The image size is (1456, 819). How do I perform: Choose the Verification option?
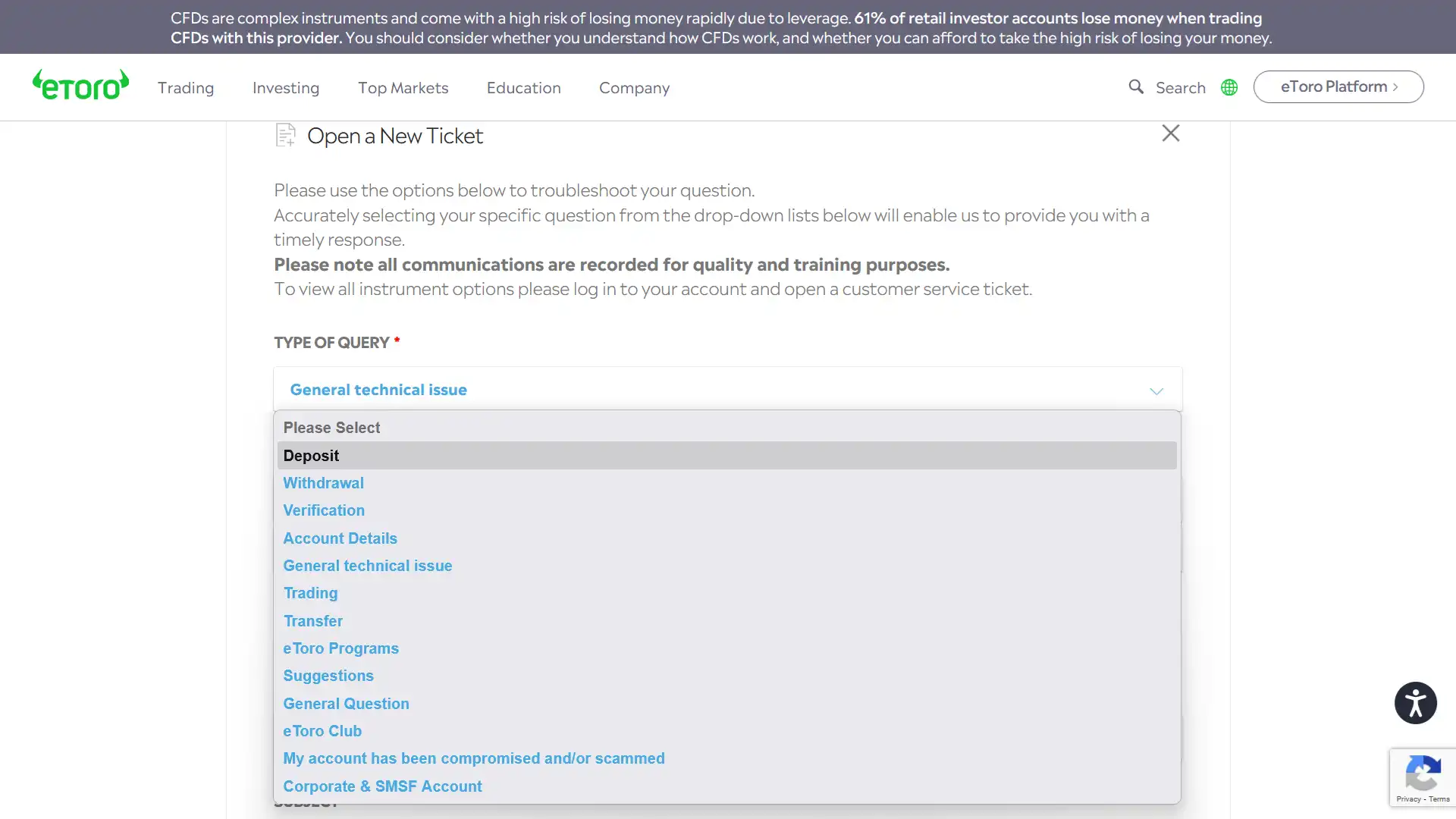[727, 510]
